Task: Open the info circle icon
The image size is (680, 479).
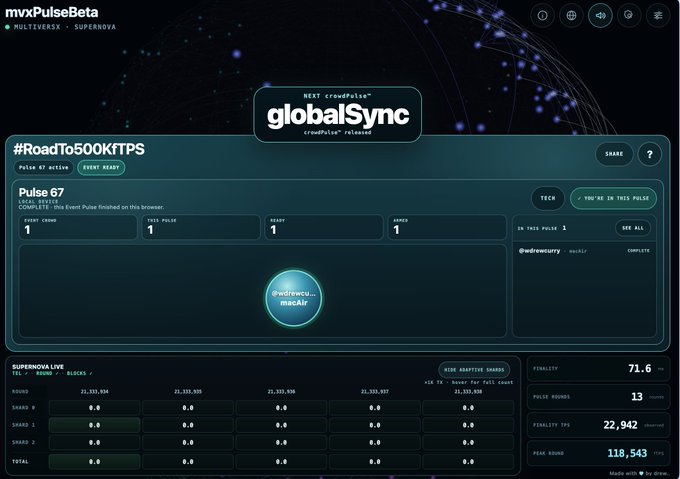Action: 542,16
